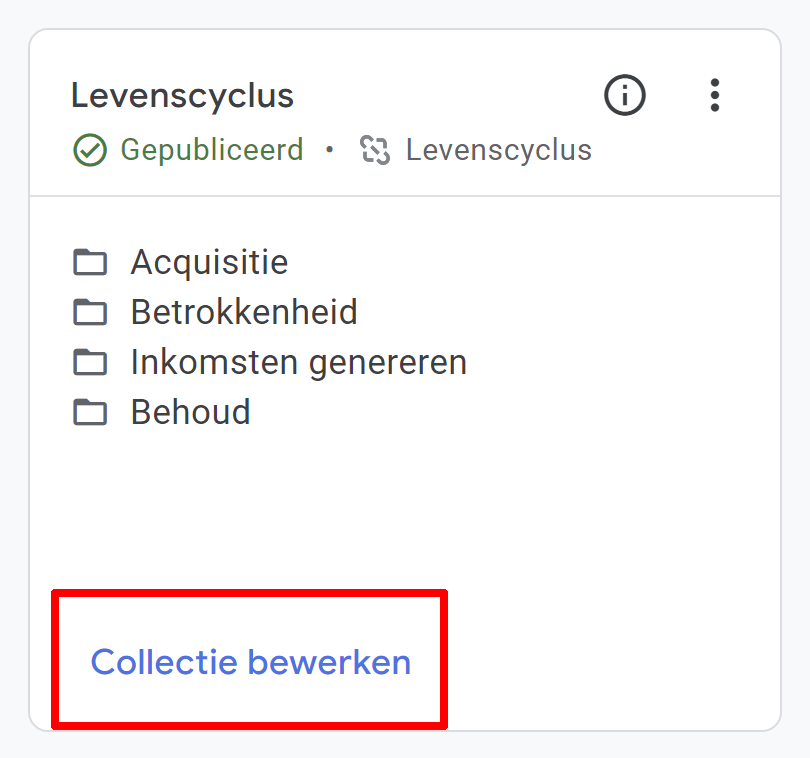Select the folder icon next to Betrokkenheid

tap(91, 312)
